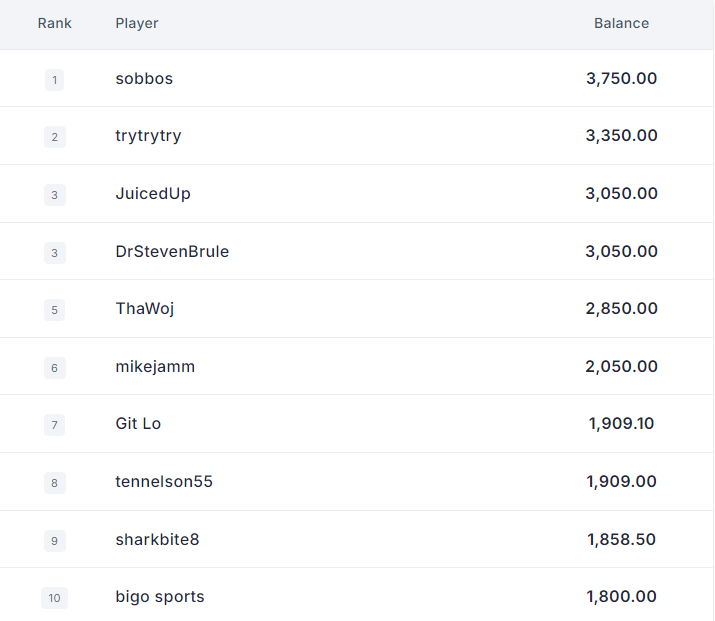Screen dimensions: 715x621
Task: Click the rank 6 badge
Action: coord(55,368)
